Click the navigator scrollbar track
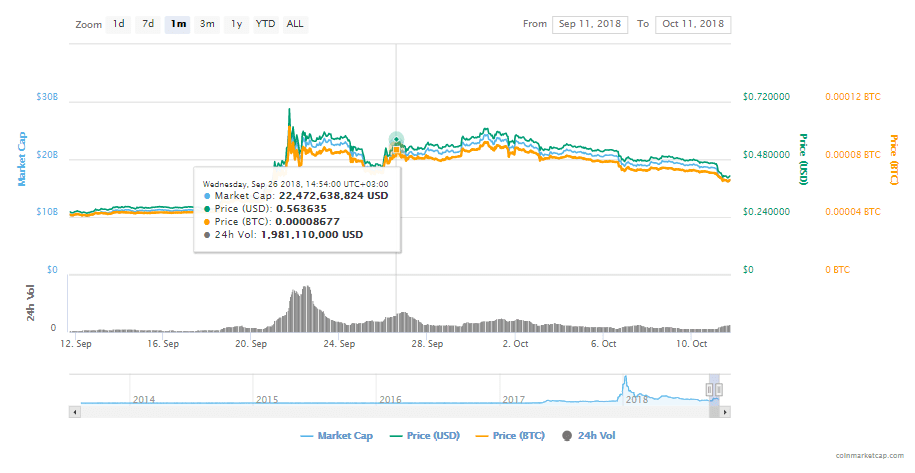Image resolution: width=915 pixels, height=473 pixels. coord(400,411)
